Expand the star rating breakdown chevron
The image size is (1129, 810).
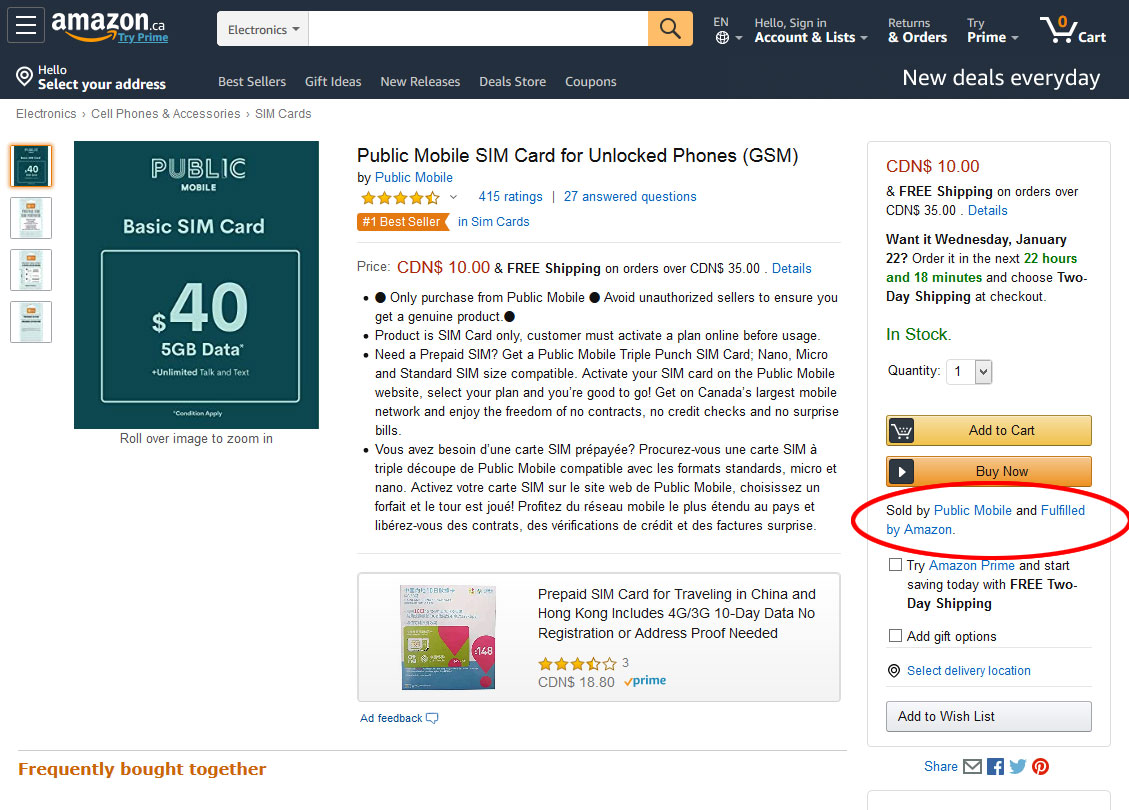[453, 197]
